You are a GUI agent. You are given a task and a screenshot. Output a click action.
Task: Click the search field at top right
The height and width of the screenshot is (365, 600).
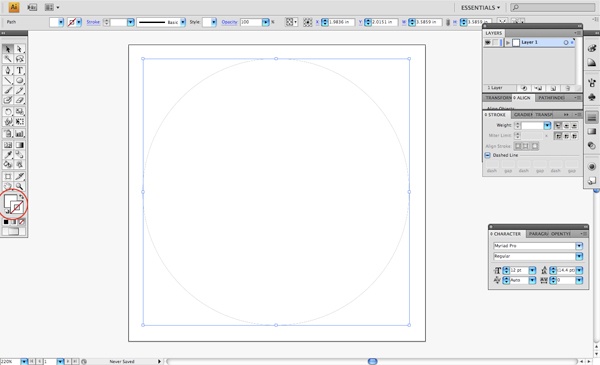(553, 7)
